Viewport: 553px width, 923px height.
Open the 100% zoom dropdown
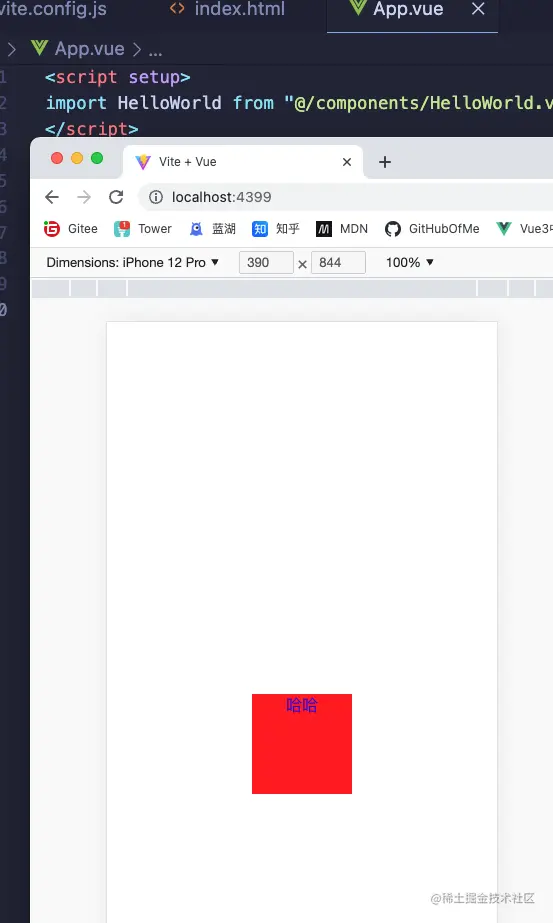click(x=410, y=263)
